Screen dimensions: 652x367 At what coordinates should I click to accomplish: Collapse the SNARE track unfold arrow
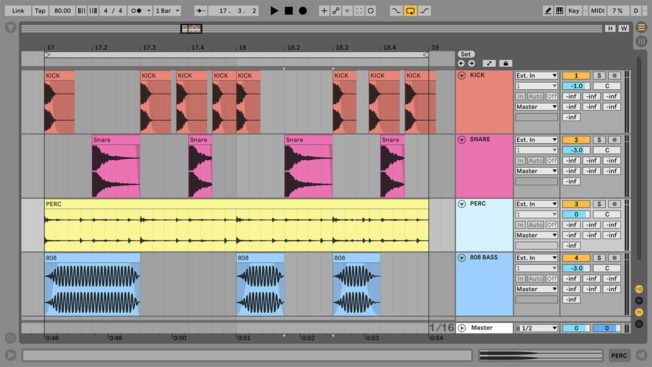tap(462, 140)
